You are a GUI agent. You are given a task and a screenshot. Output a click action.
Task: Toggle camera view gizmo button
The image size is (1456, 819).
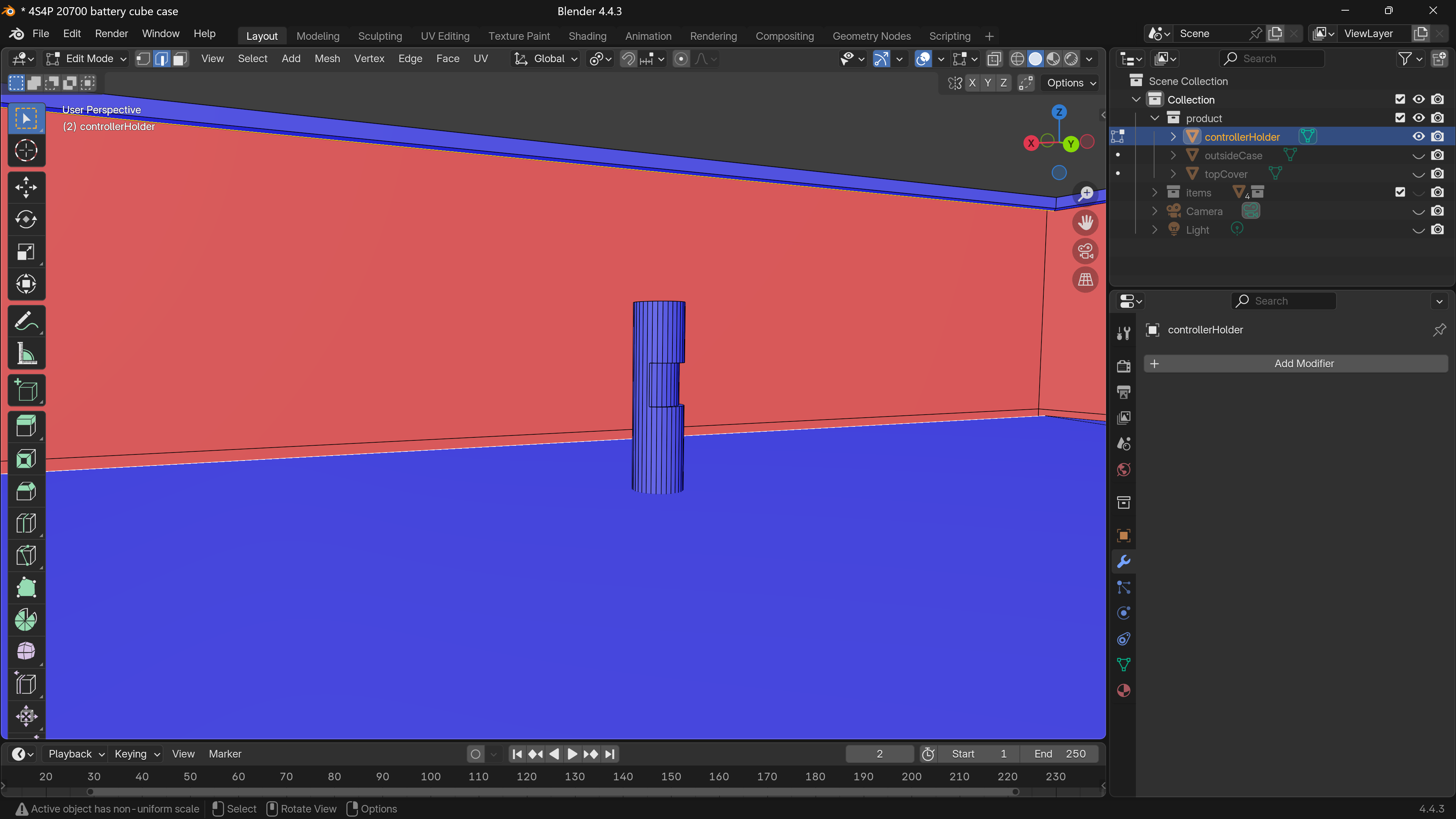[x=1085, y=251]
